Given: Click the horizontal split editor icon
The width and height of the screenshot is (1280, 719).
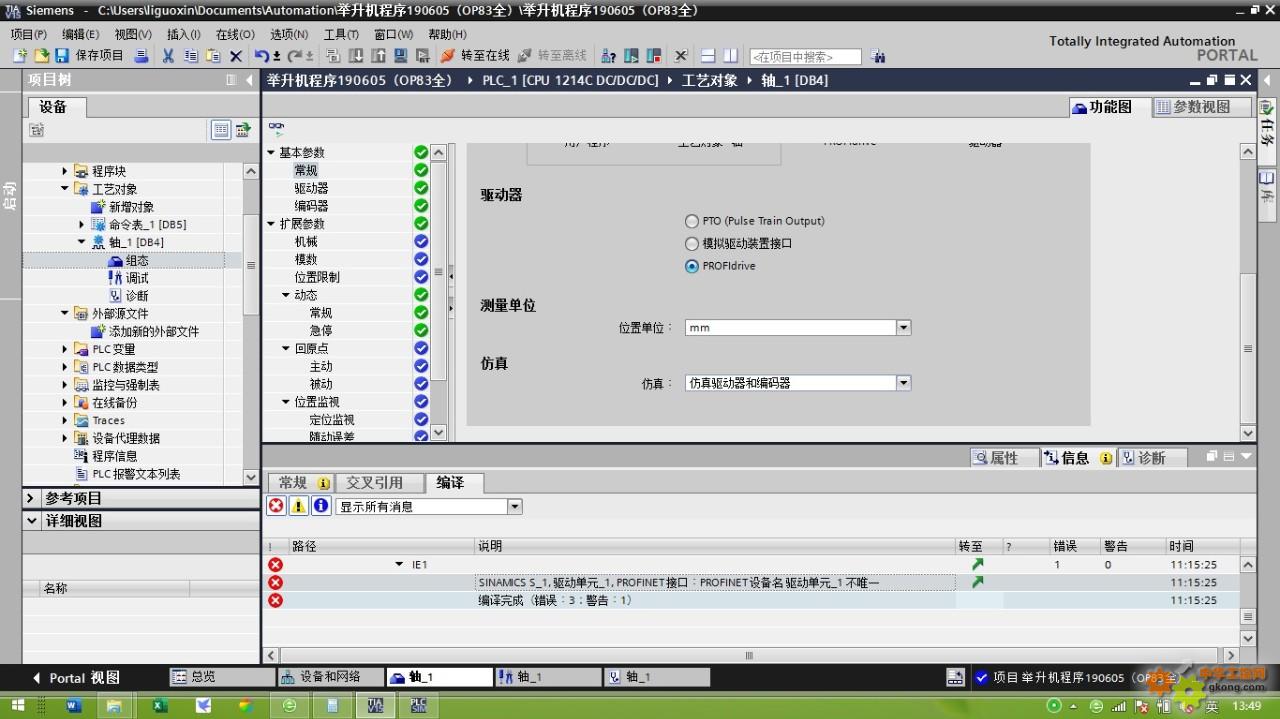Looking at the screenshot, I should pyautogui.click(x=708, y=56).
